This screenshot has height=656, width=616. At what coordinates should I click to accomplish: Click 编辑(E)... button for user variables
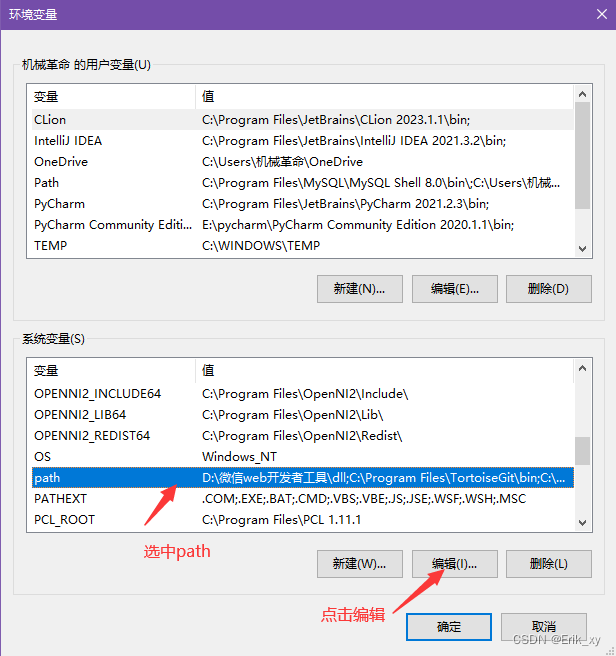tap(455, 289)
